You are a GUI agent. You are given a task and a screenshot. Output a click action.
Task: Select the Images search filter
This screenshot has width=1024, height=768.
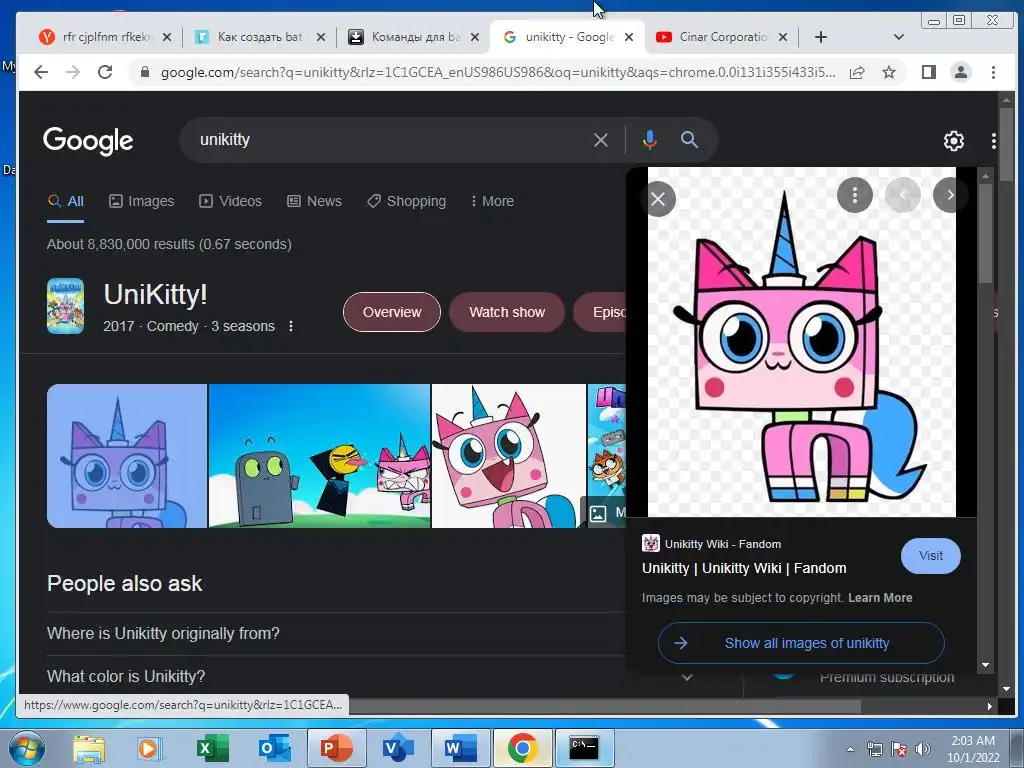click(142, 201)
